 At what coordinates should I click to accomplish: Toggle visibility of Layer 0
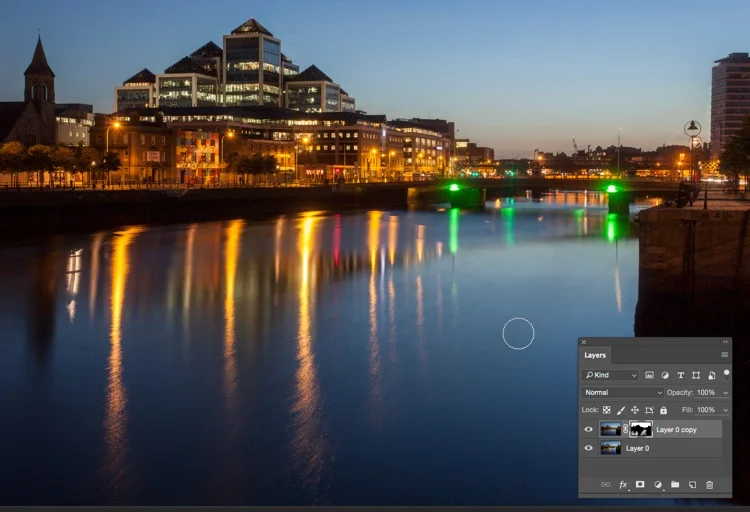(588, 448)
